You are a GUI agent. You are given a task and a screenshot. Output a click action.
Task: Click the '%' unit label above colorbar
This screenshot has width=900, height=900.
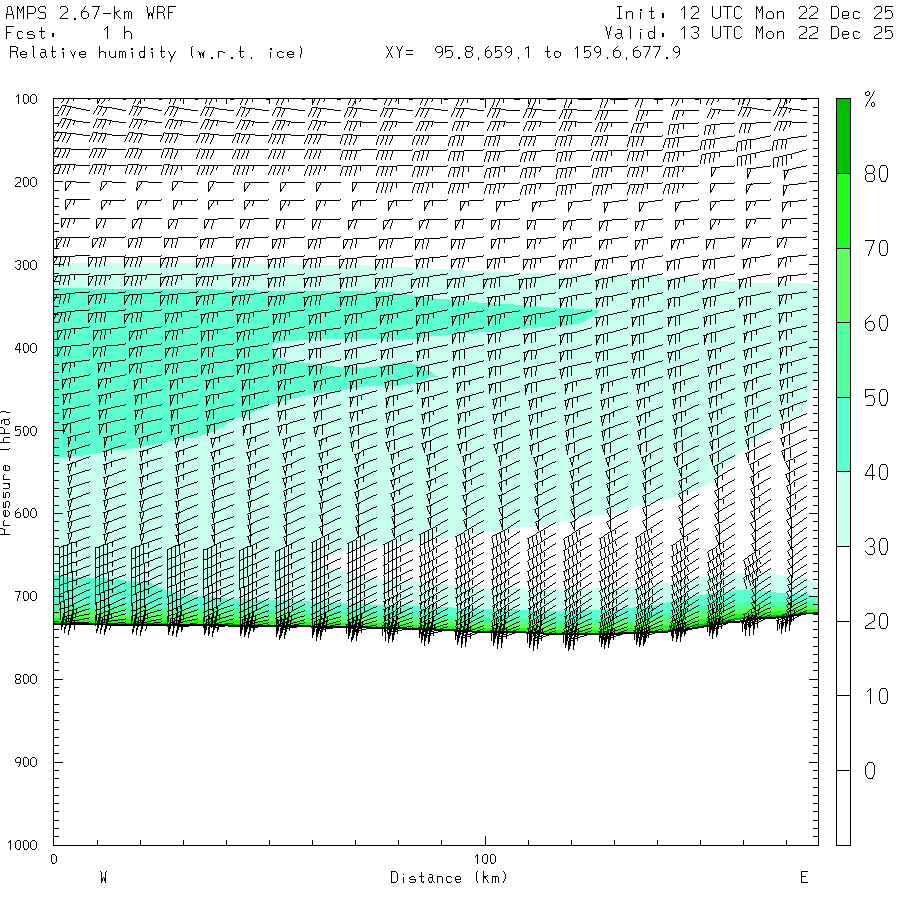point(870,100)
